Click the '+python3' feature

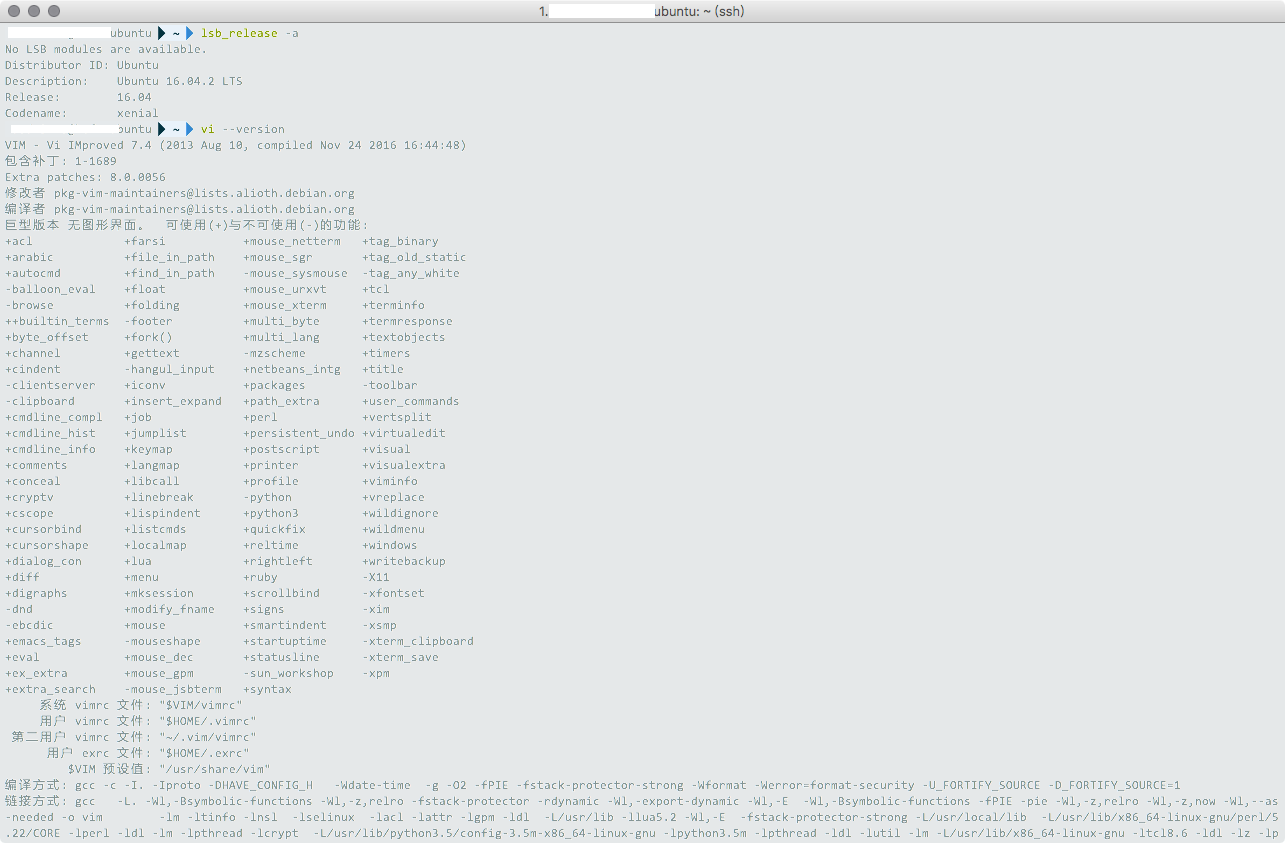pyautogui.click(x=271, y=513)
